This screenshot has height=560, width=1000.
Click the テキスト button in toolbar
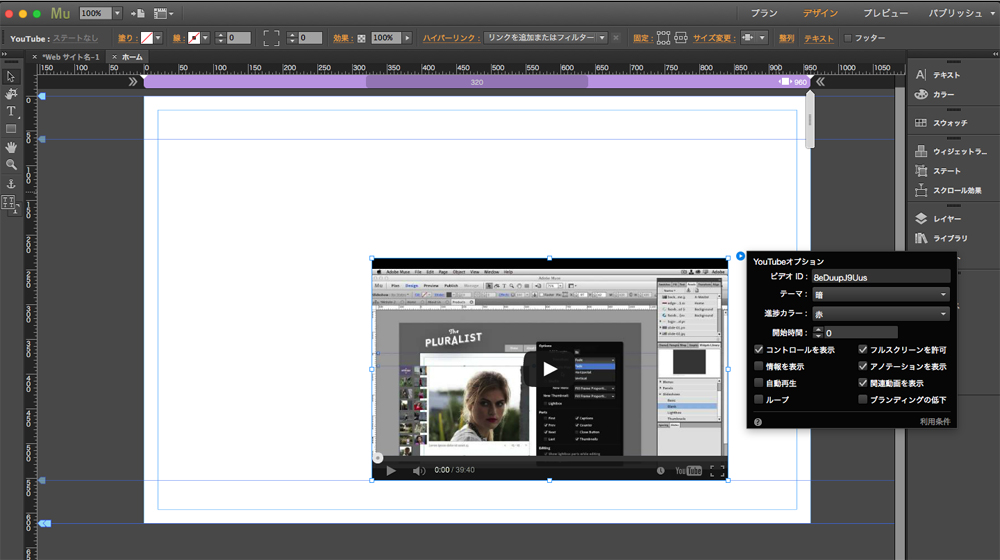click(x=818, y=38)
